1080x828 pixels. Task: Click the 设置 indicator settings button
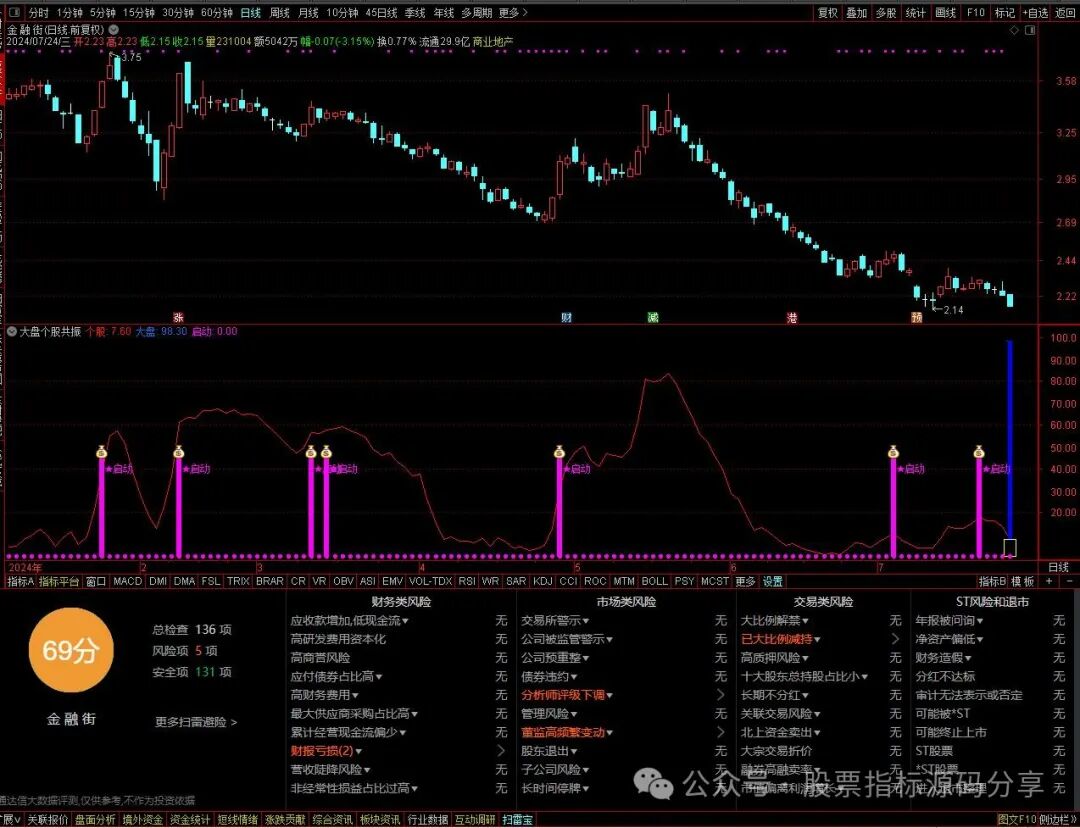773,581
